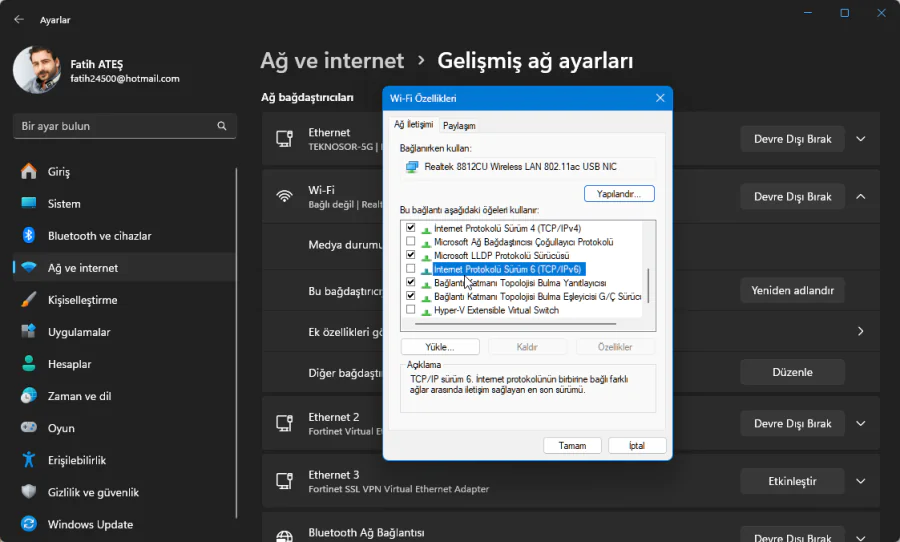
Task: Click the Gizlilik ve güvenlik shield icon
Action: point(28,492)
